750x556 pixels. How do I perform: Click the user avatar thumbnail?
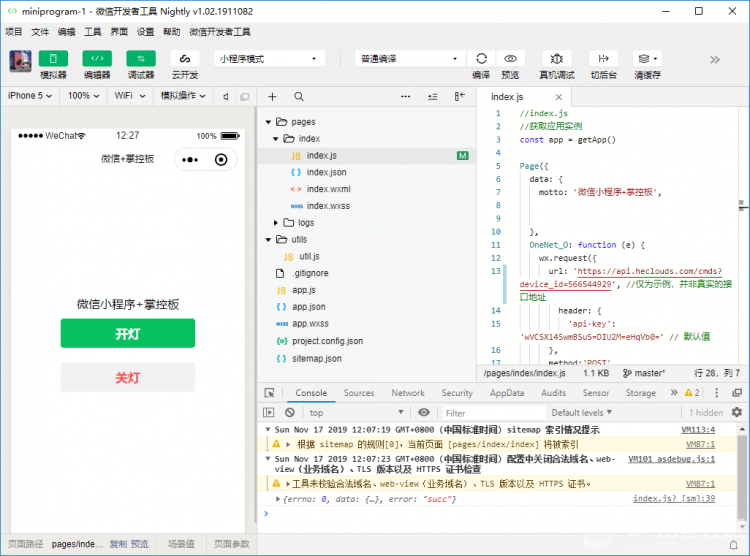20,61
